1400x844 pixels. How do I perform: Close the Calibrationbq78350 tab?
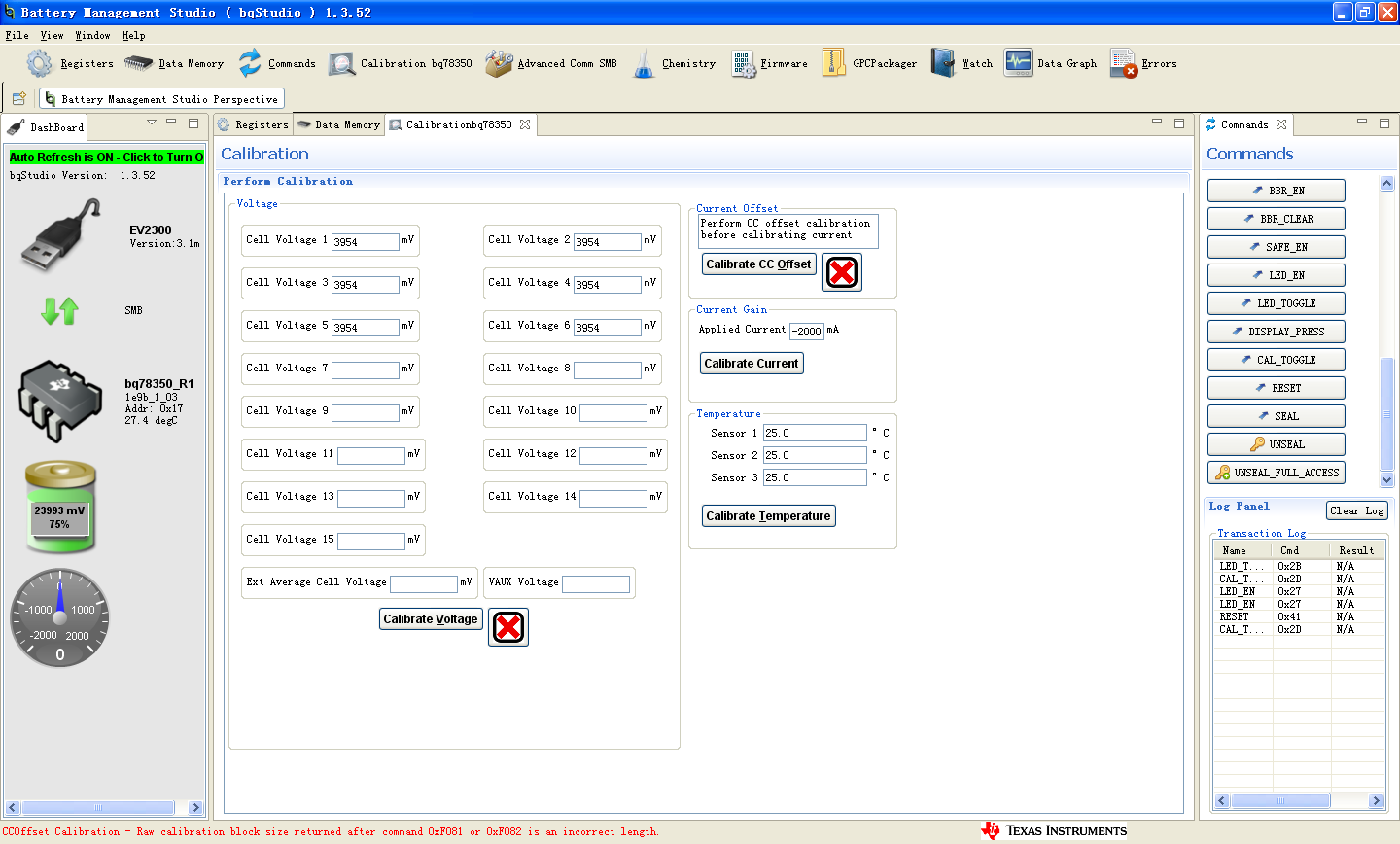525,124
